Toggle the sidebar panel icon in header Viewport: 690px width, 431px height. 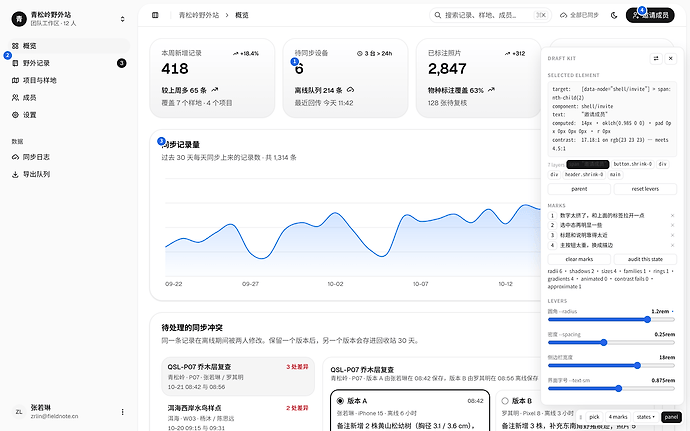[155, 15]
